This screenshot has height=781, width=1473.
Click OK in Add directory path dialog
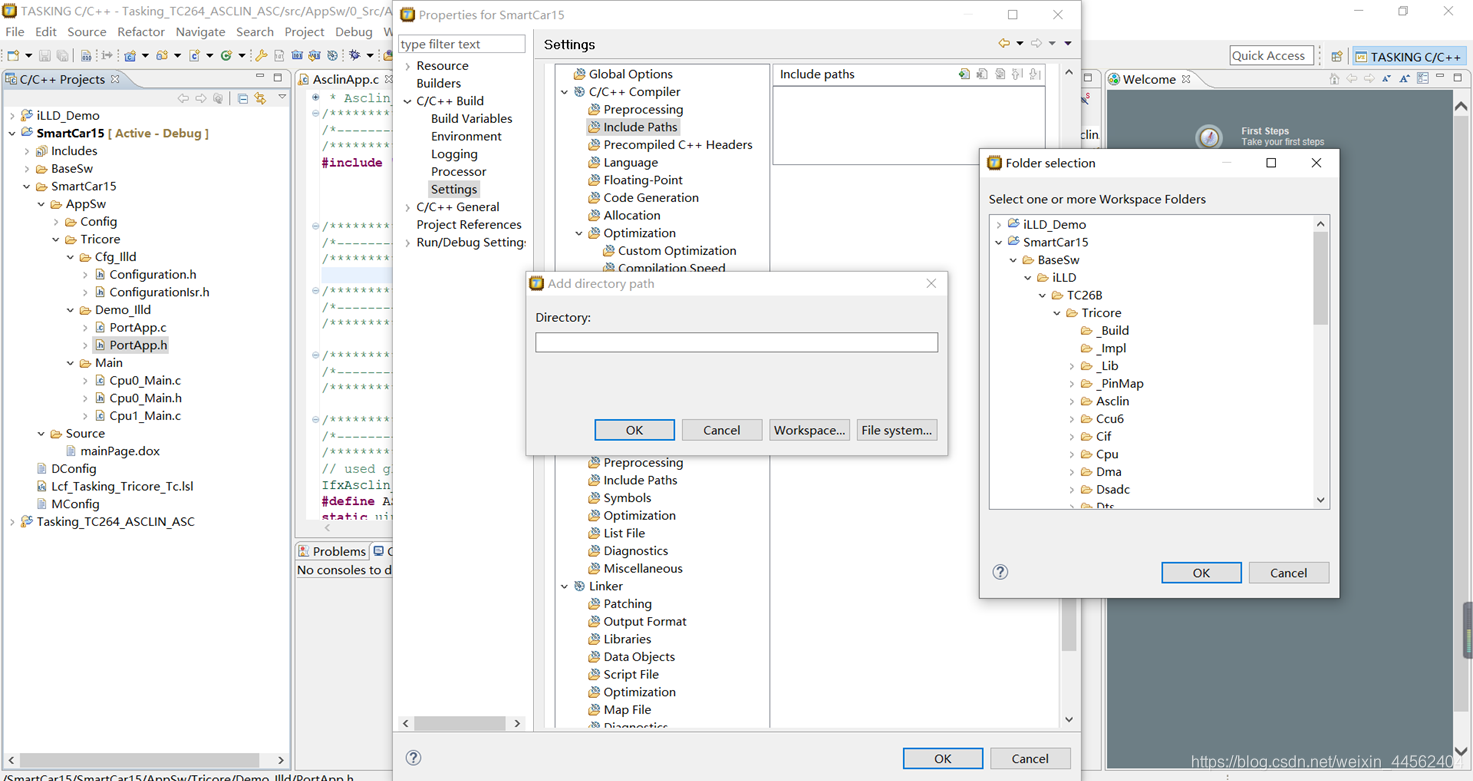coord(634,430)
